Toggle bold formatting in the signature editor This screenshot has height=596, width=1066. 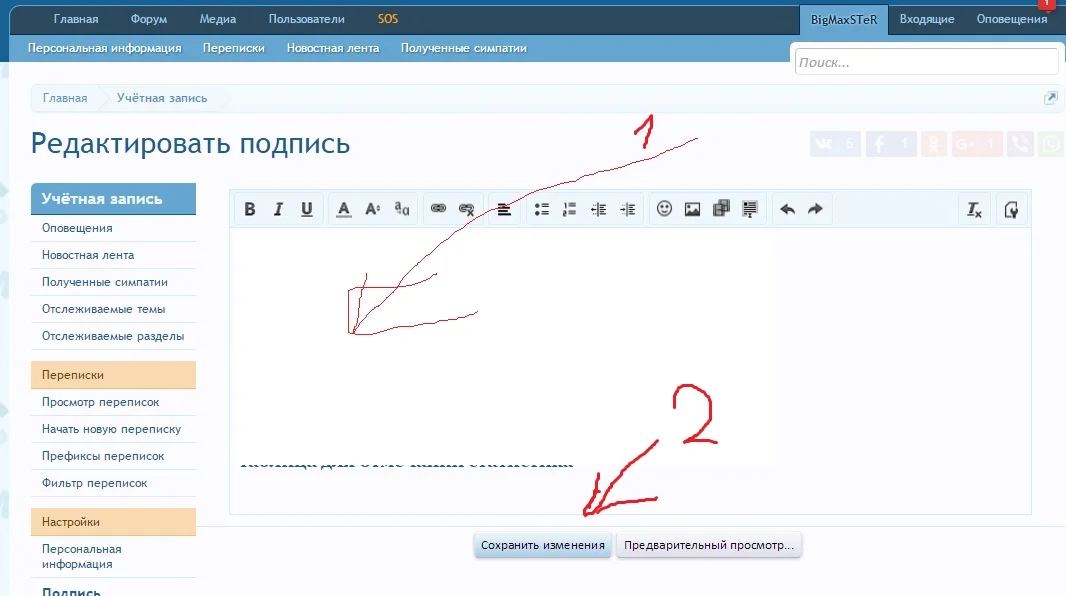coord(250,209)
